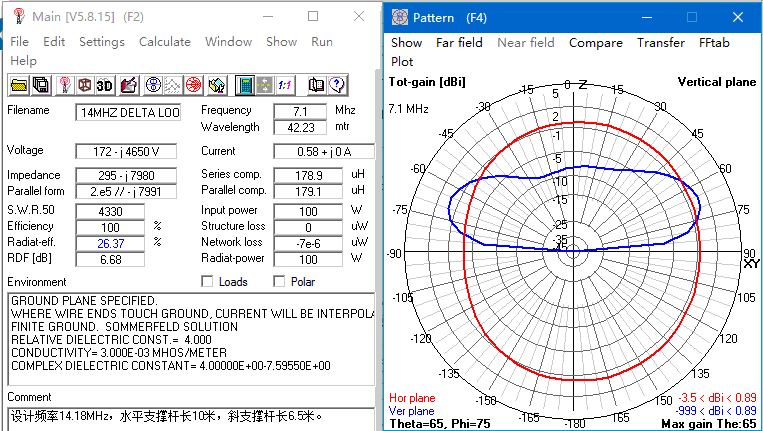
Task: Open the 3D viewer toolbar icon
Action: tap(104, 85)
